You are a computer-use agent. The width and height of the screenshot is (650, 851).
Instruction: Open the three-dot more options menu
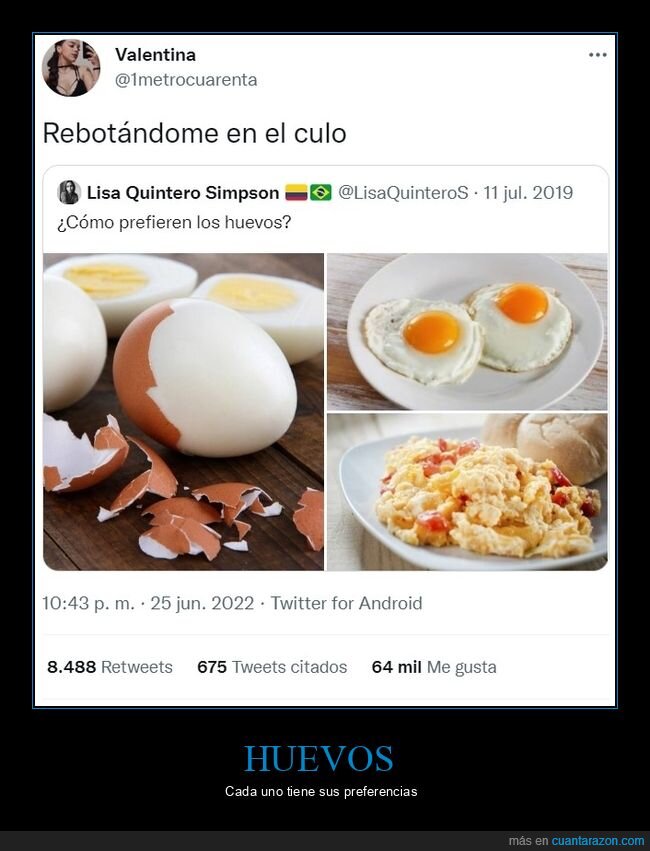(597, 55)
